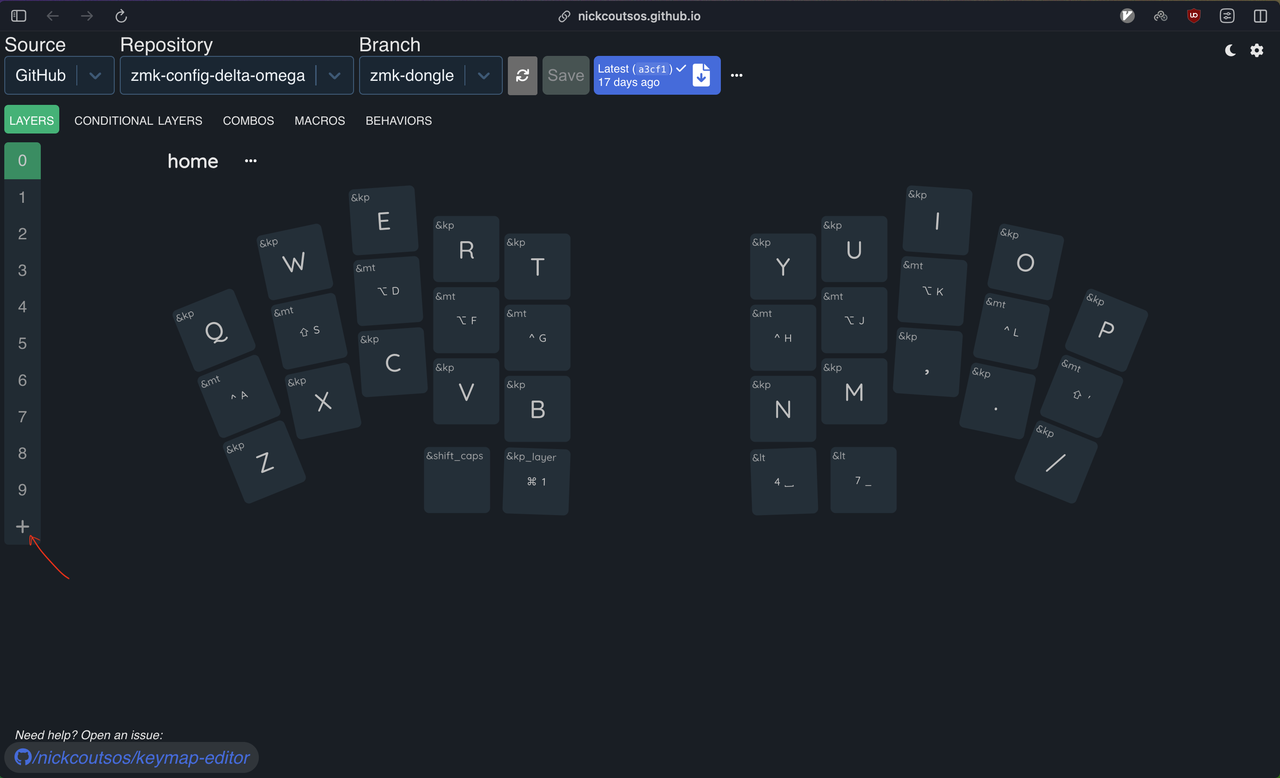The image size is (1280, 778).
Task: Open the Source GitHub dropdown
Action: pyautogui.click(x=59, y=75)
